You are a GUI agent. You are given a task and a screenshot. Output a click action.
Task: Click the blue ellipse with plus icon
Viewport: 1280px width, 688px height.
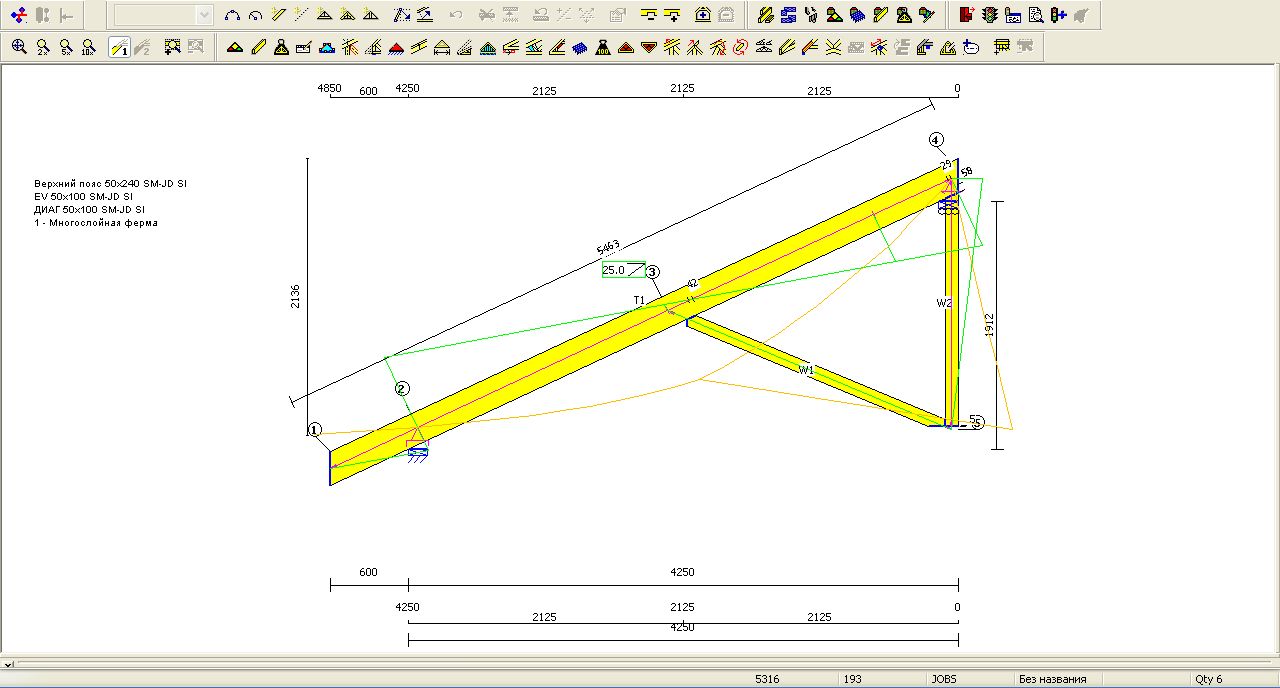(970, 47)
